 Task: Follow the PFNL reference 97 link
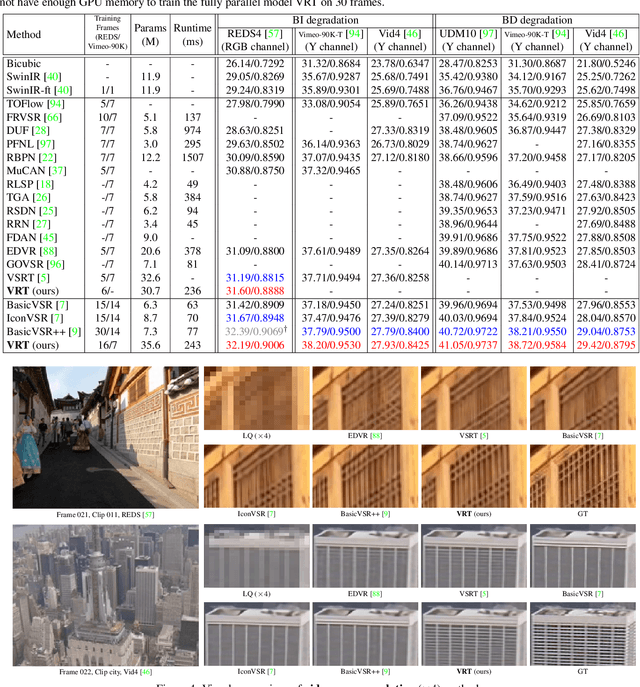[x=45, y=144]
